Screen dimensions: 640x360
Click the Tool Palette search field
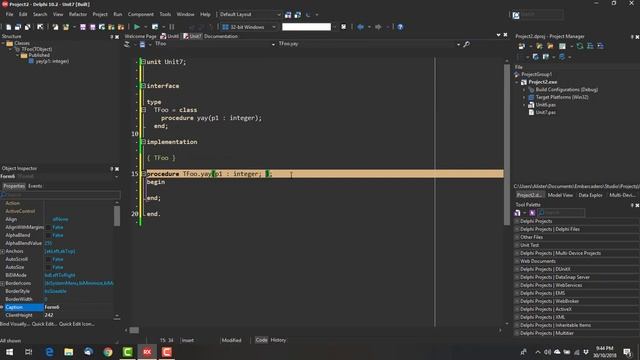coord(562,213)
